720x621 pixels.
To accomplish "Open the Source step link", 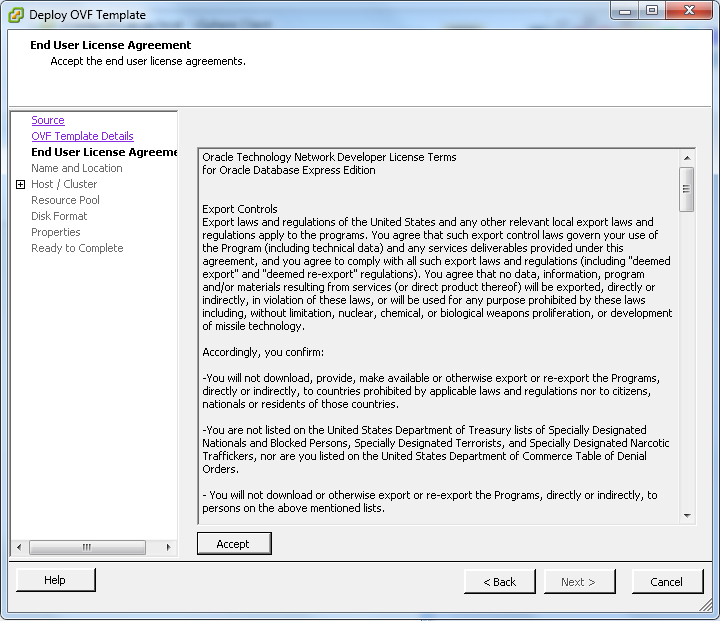I will point(48,120).
